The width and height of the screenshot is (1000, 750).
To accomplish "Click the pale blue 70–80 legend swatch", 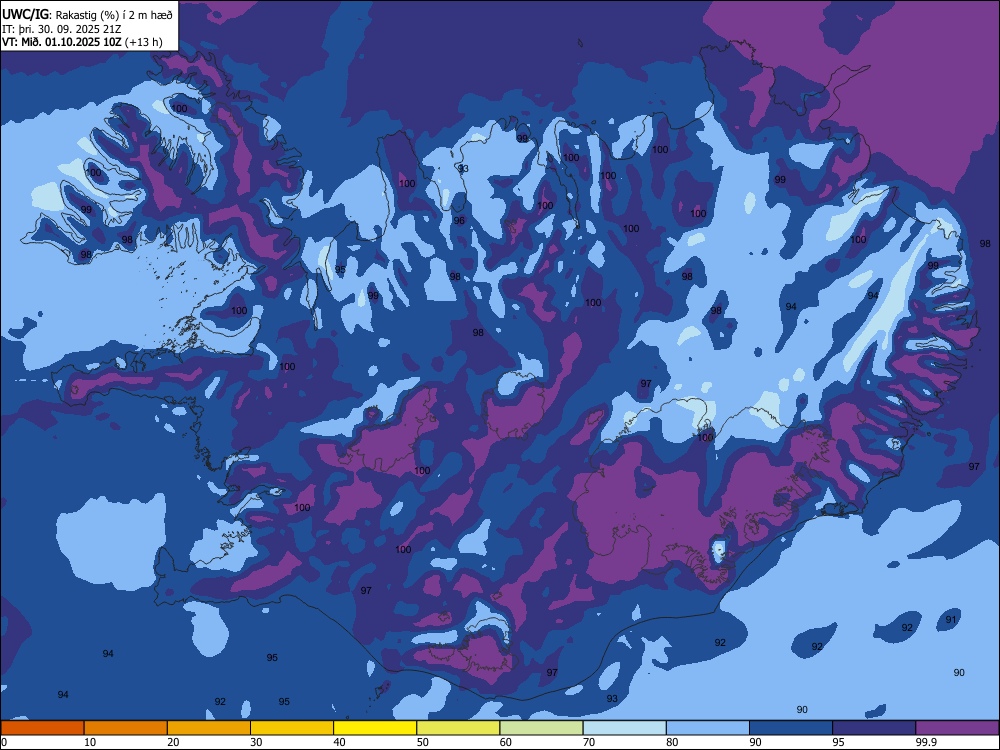I will click(624, 728).
